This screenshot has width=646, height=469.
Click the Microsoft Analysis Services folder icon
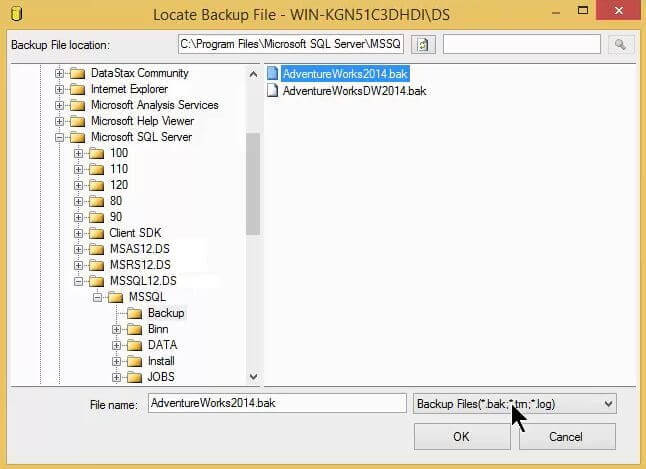[77, 106]
